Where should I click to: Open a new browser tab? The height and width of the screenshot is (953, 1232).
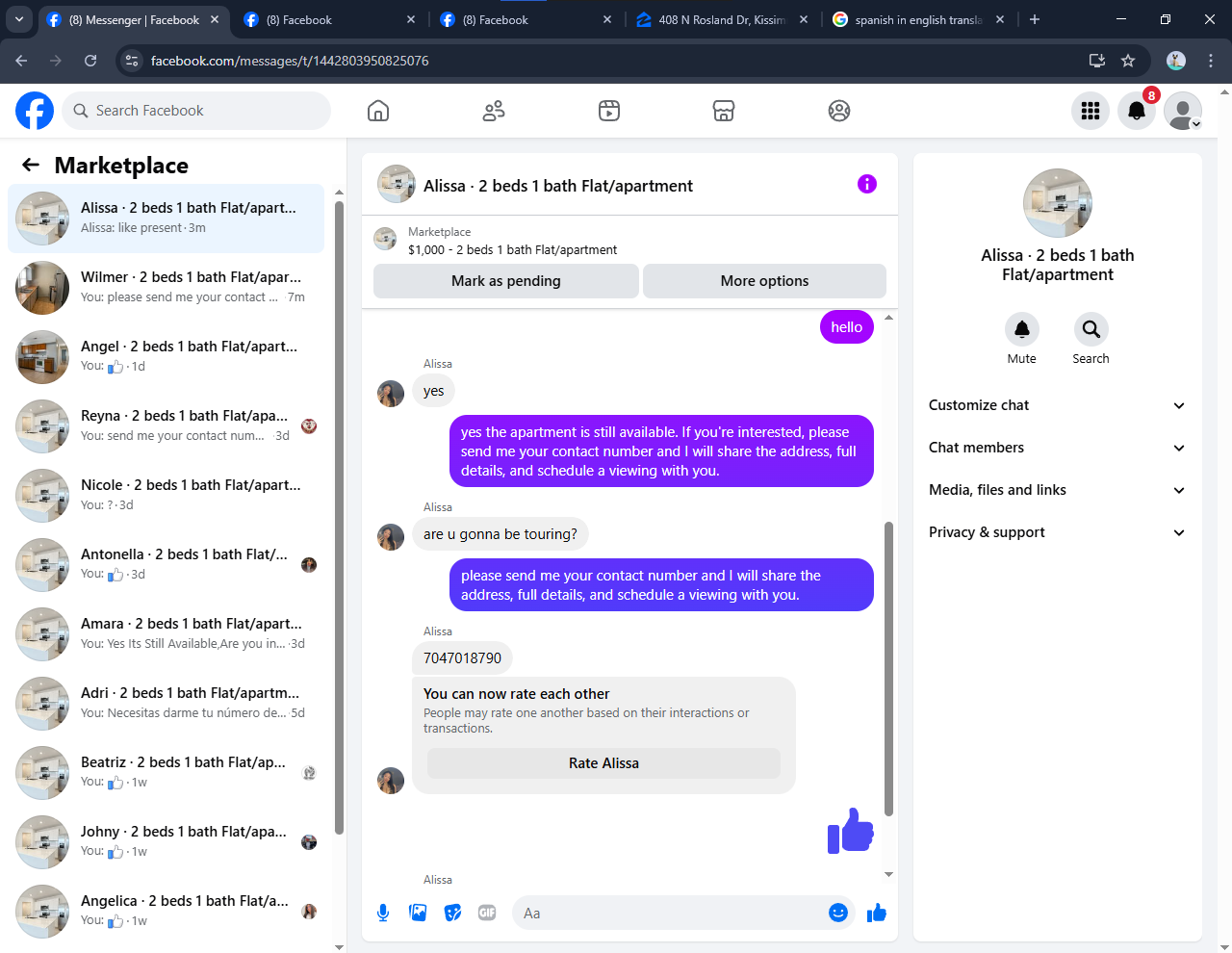pos(1035,19)
